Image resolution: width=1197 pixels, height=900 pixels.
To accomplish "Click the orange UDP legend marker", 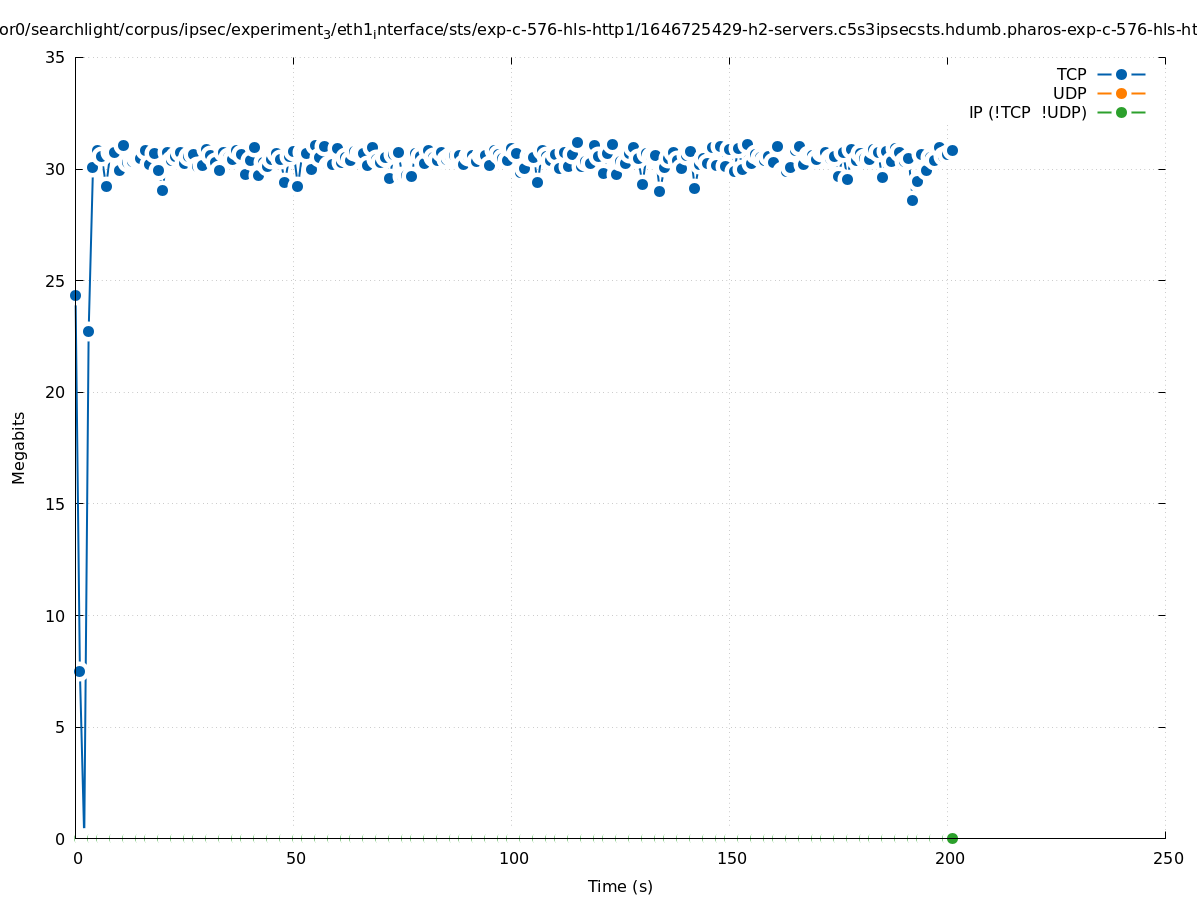I will pos(1121,93).
